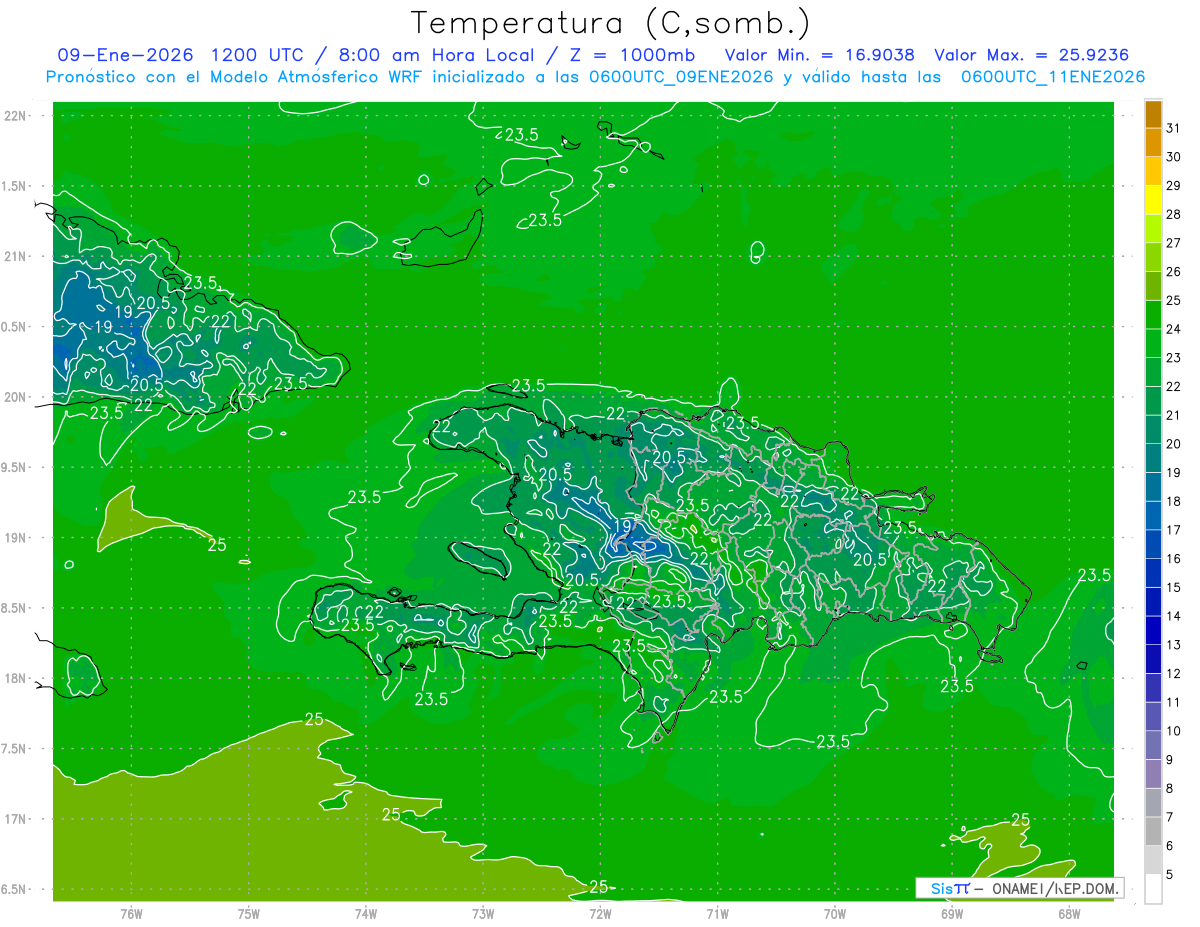This screenshot has width=1200, height=927.
Task: Click the '68W' longitude axis label
Action: pyautogui.click(x=1069, y=913)
